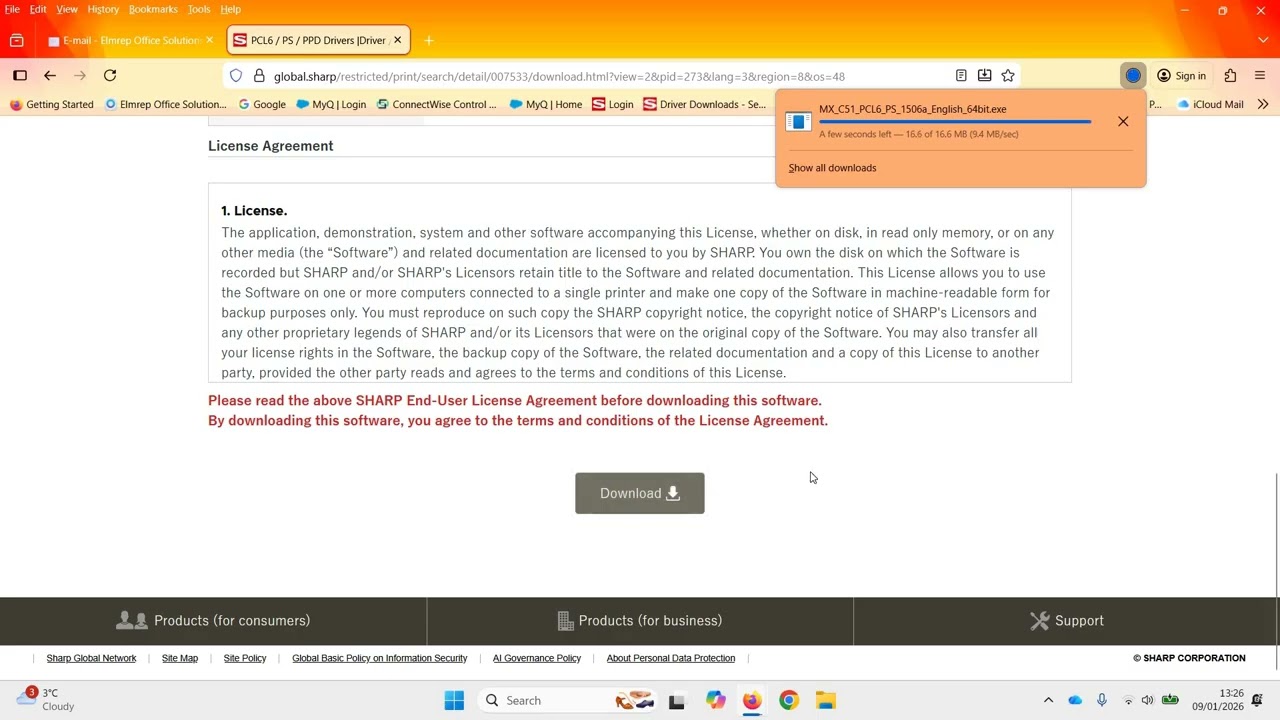Close the E-mail Elmrep tab
The image size is (1280, 720).
point(209,41)
